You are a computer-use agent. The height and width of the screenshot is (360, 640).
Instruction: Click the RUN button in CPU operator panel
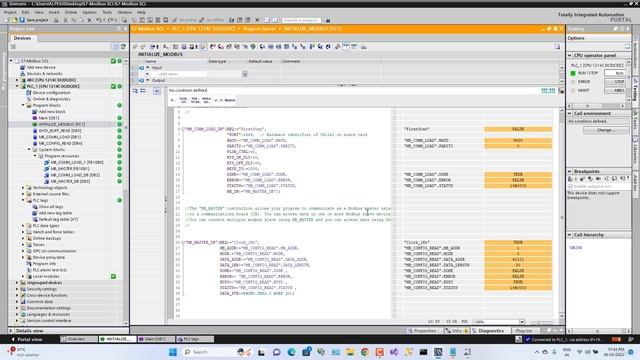[615, 73]
